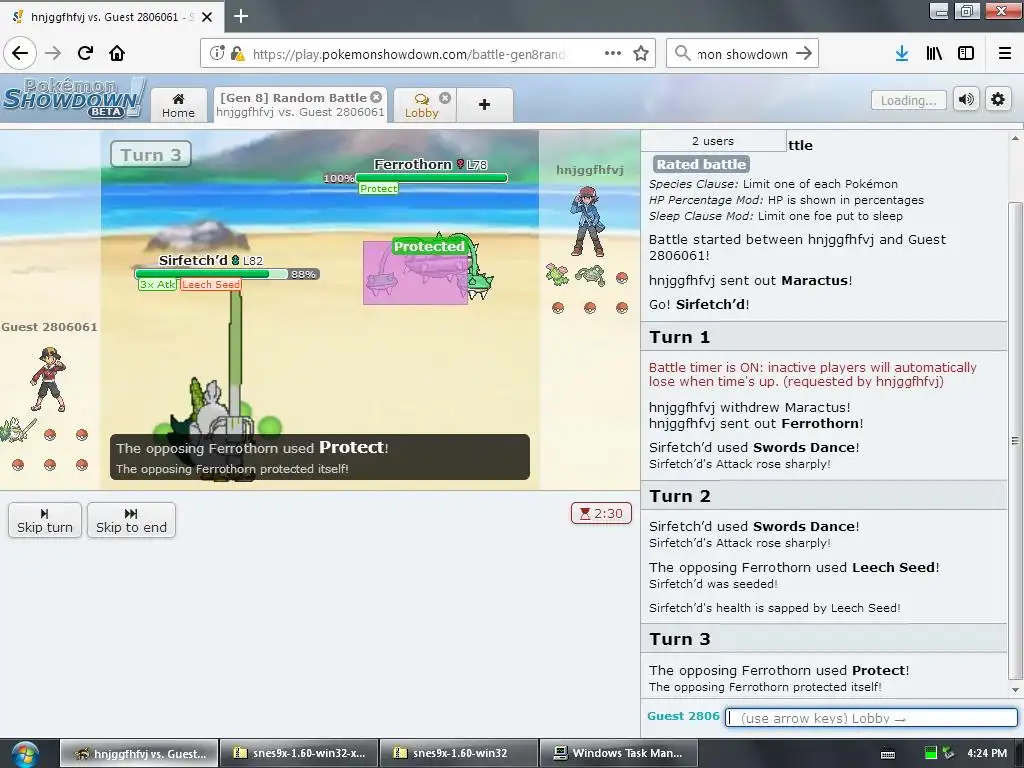Click the Leech Seed status label
The width and height of the screenshot is (1024, 768).
click(211, 285)
